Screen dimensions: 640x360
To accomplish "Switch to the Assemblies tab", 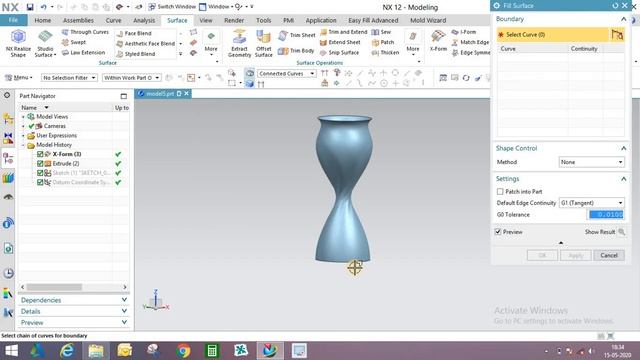I will click(x=78, y=20).
